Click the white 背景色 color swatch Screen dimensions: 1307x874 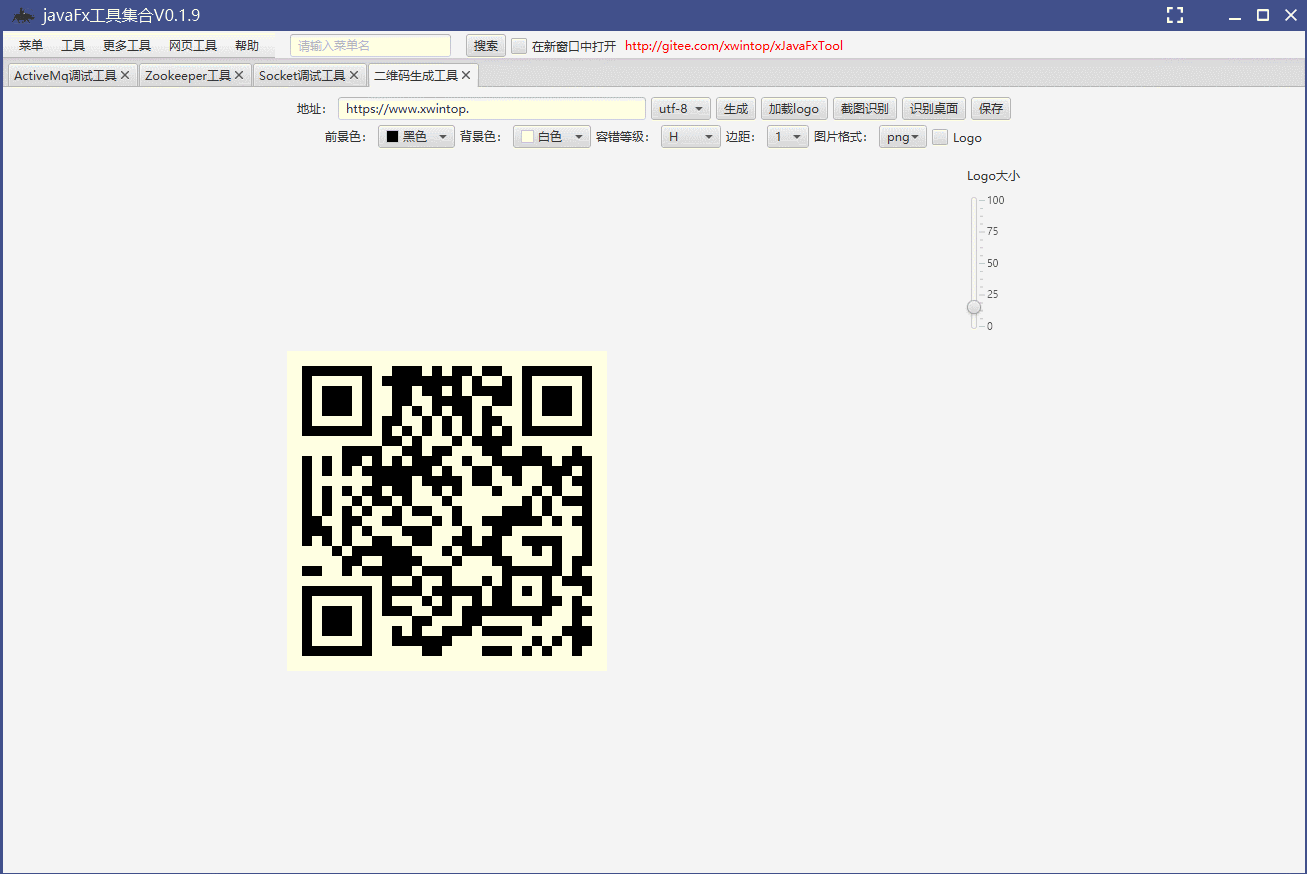pos(527,137)
